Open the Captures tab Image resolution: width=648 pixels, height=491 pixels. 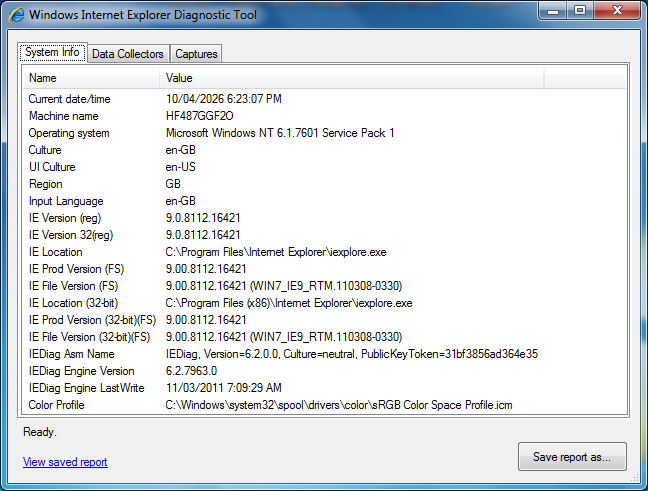point(196,54)
